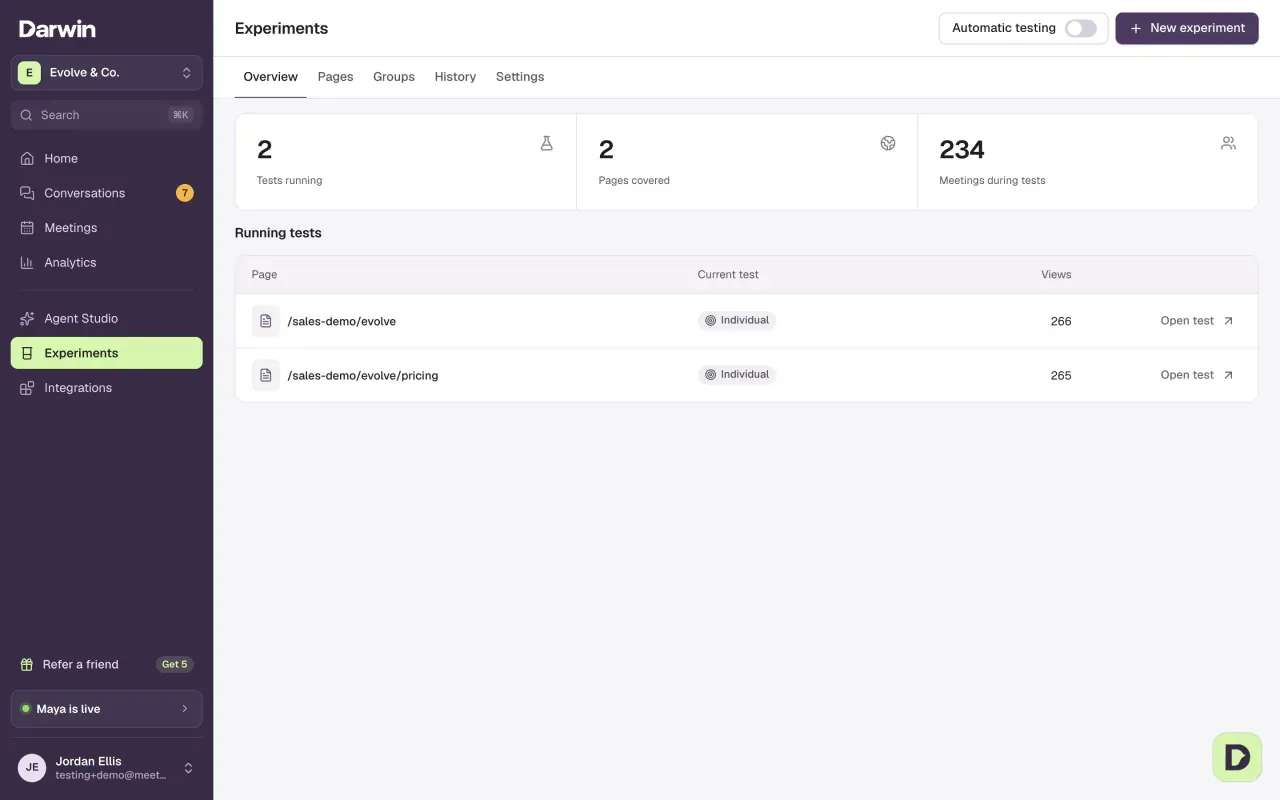Click the Experiments beaker icon in sidebar

27,353
